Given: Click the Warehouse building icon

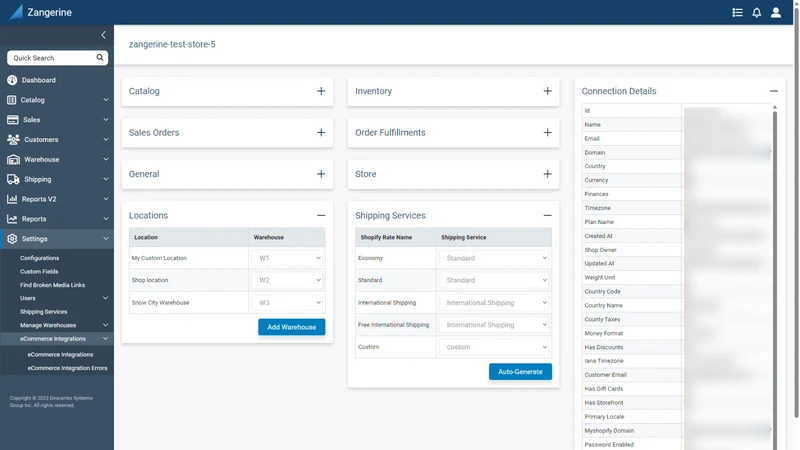Looking at the screenshot, I should coord(13,160).
